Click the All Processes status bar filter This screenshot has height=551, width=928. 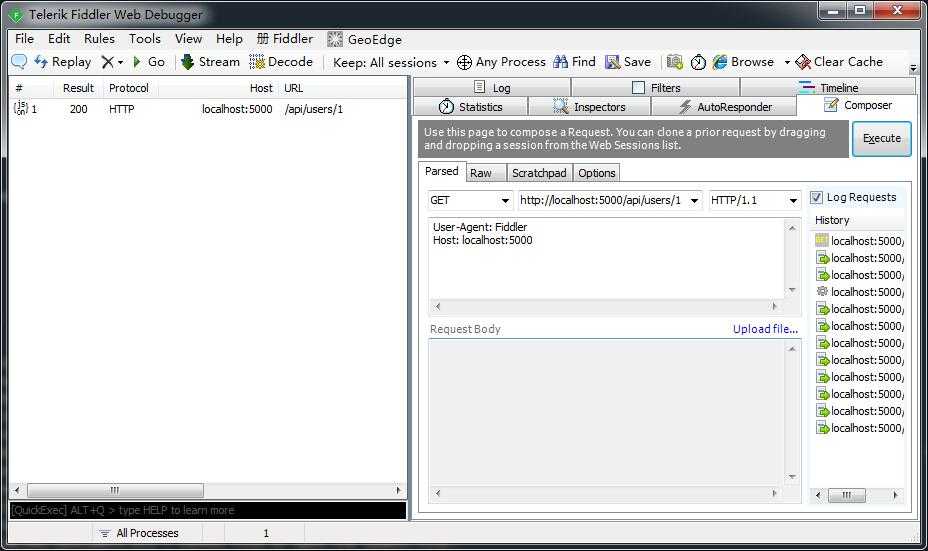click(x=138, y=533)
